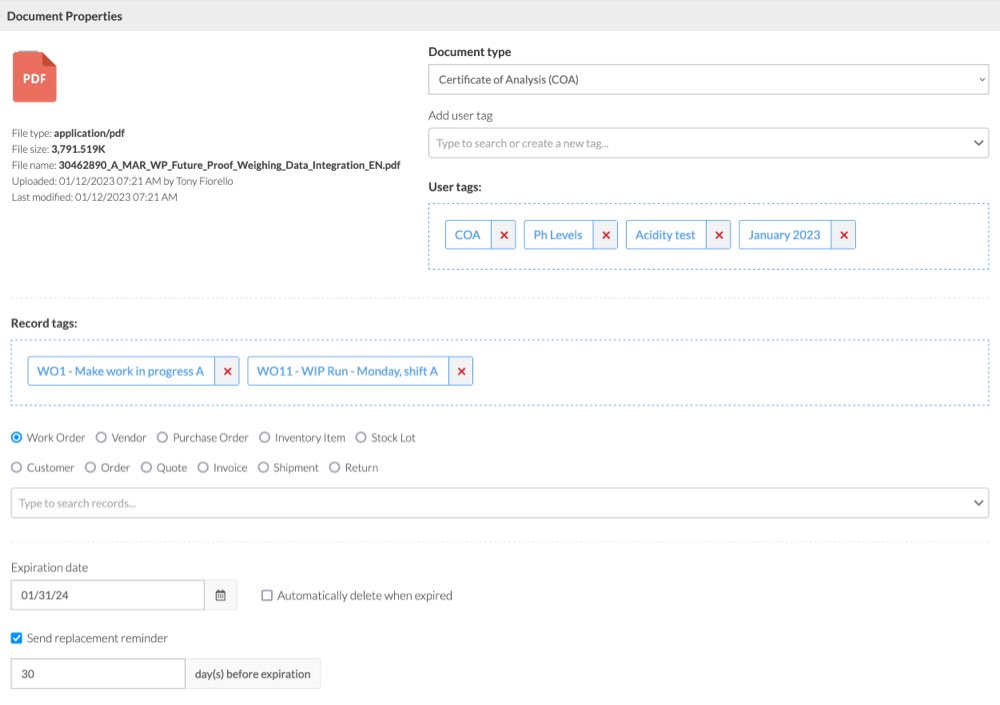Enable automatically delete when expired
This screenshot has width=1000, height=705.
tap(267, 596)
